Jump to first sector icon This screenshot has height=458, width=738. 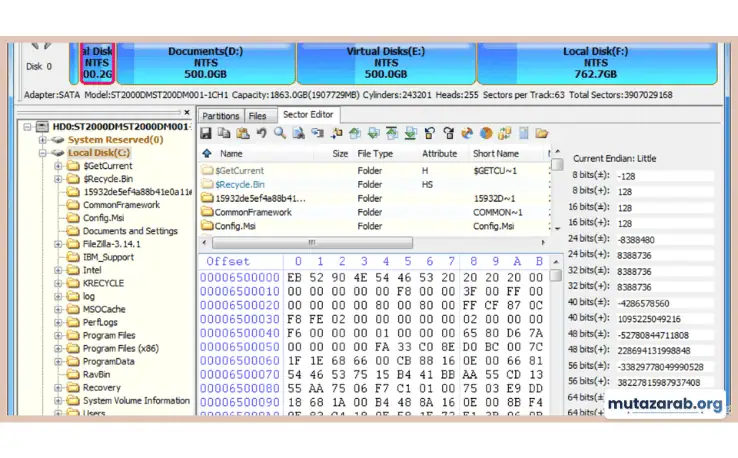(x=392, y=133)
